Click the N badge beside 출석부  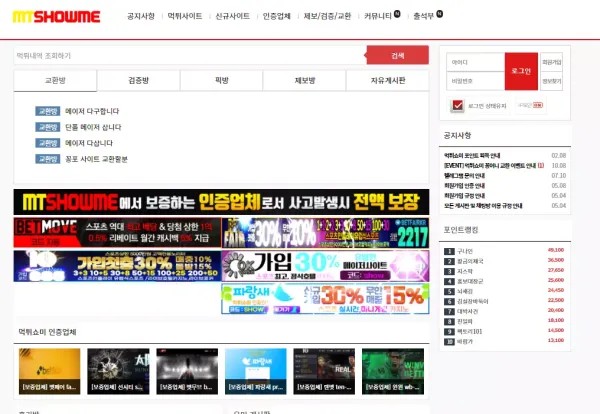coord(440,14)
